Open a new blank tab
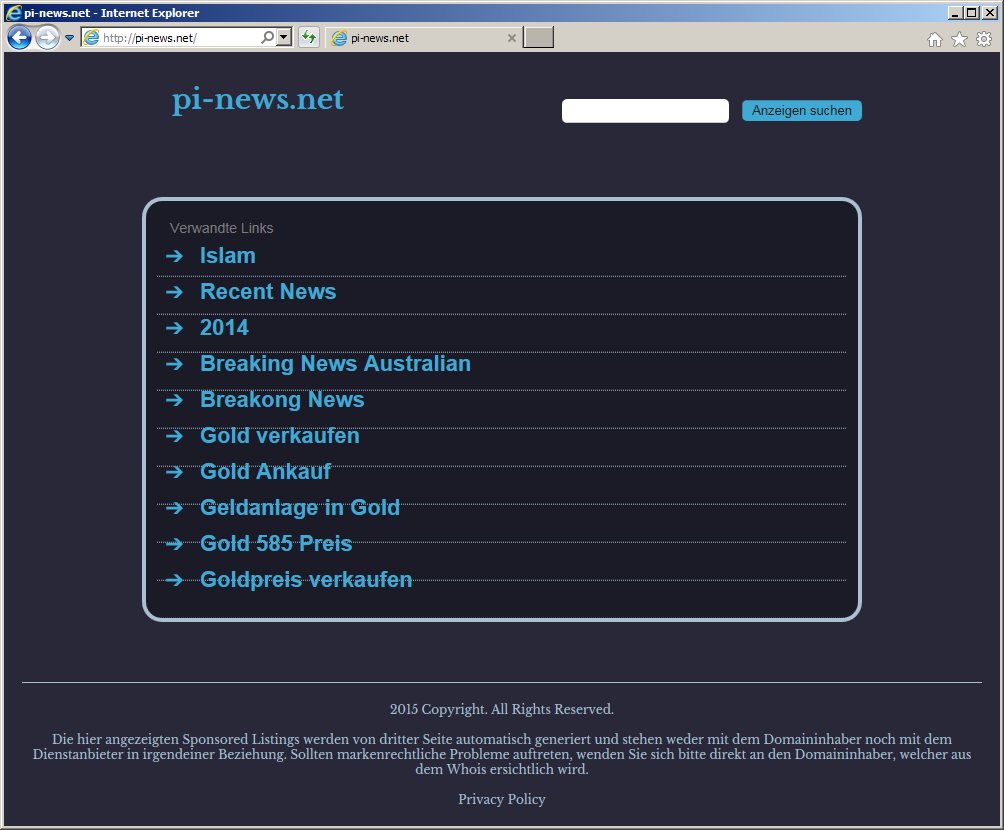The image size is (1004, 830). (x=538, y=38)
